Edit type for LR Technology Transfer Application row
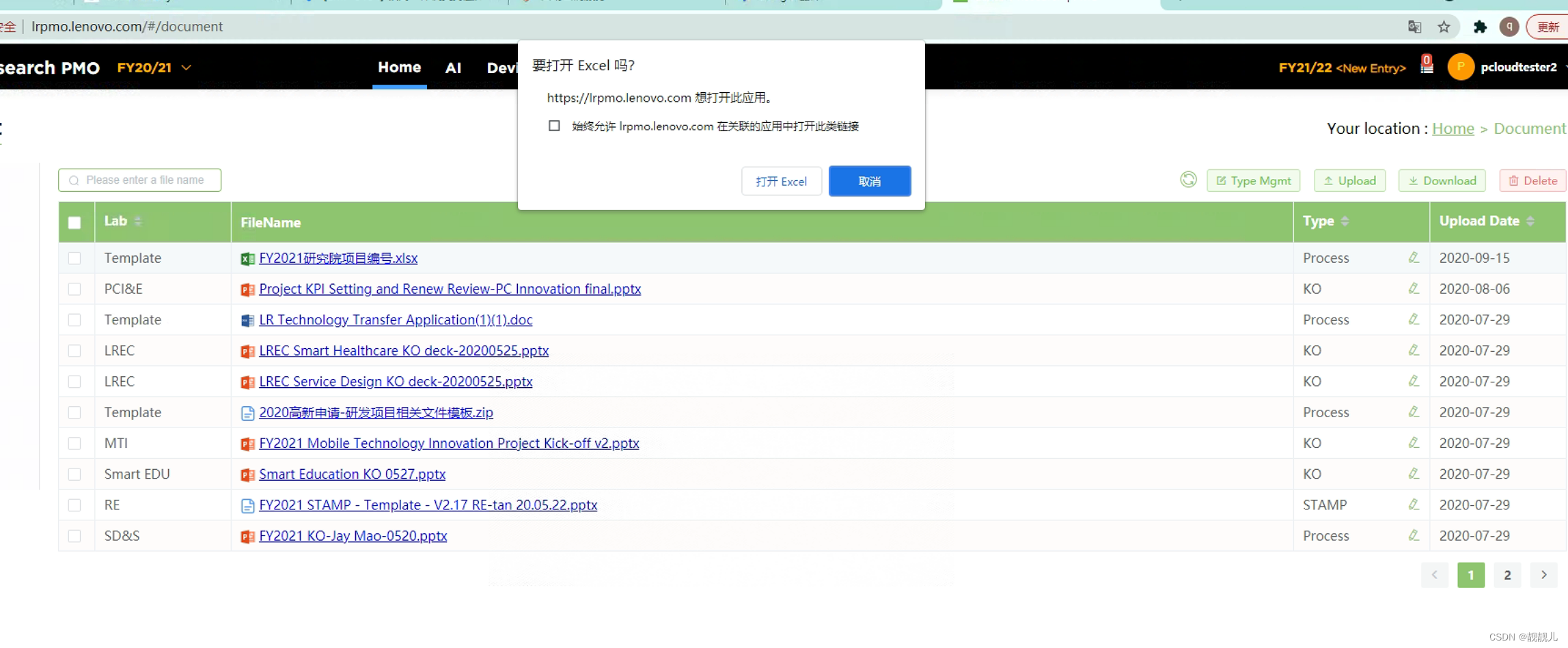Screen dimensions: 1568x648 pyautogui.click(x=1414, y=320)
